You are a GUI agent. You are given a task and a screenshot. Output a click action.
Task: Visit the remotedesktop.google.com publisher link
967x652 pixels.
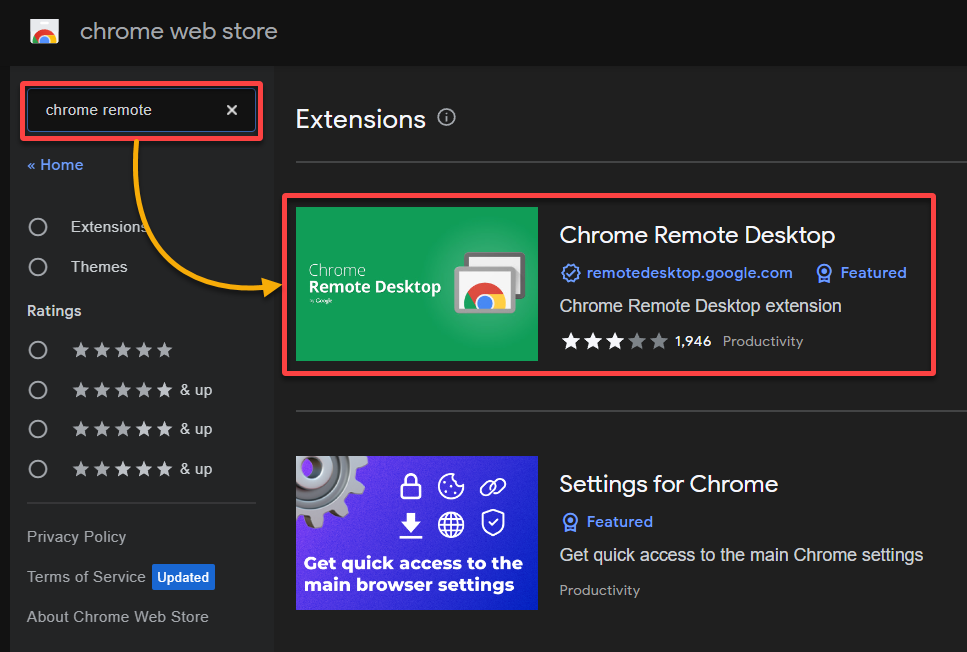pyautogui.click(x=689, y=273)
